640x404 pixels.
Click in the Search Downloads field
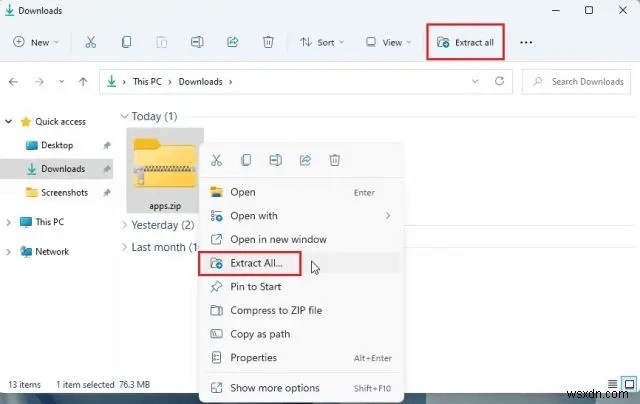576,82
